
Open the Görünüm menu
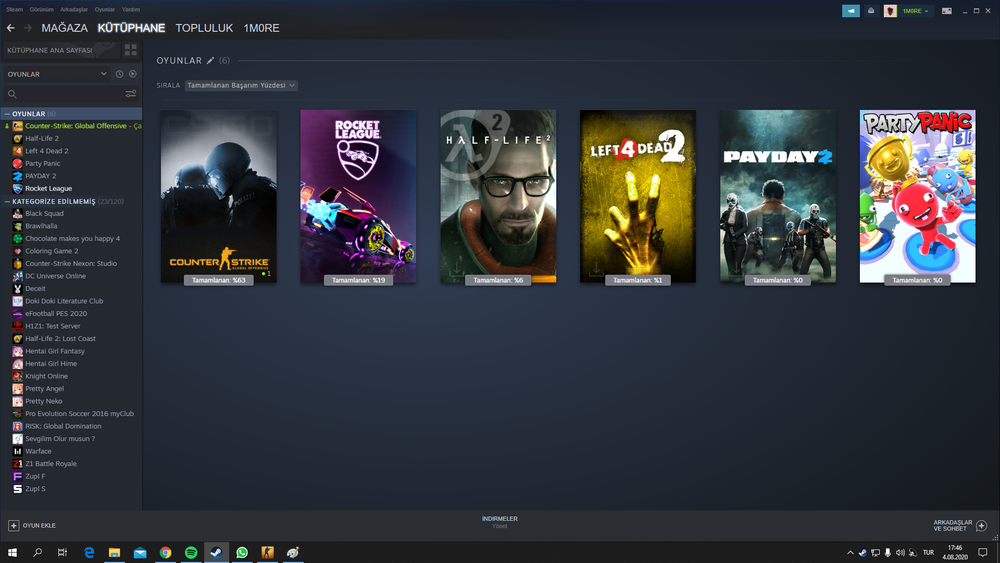41,10
